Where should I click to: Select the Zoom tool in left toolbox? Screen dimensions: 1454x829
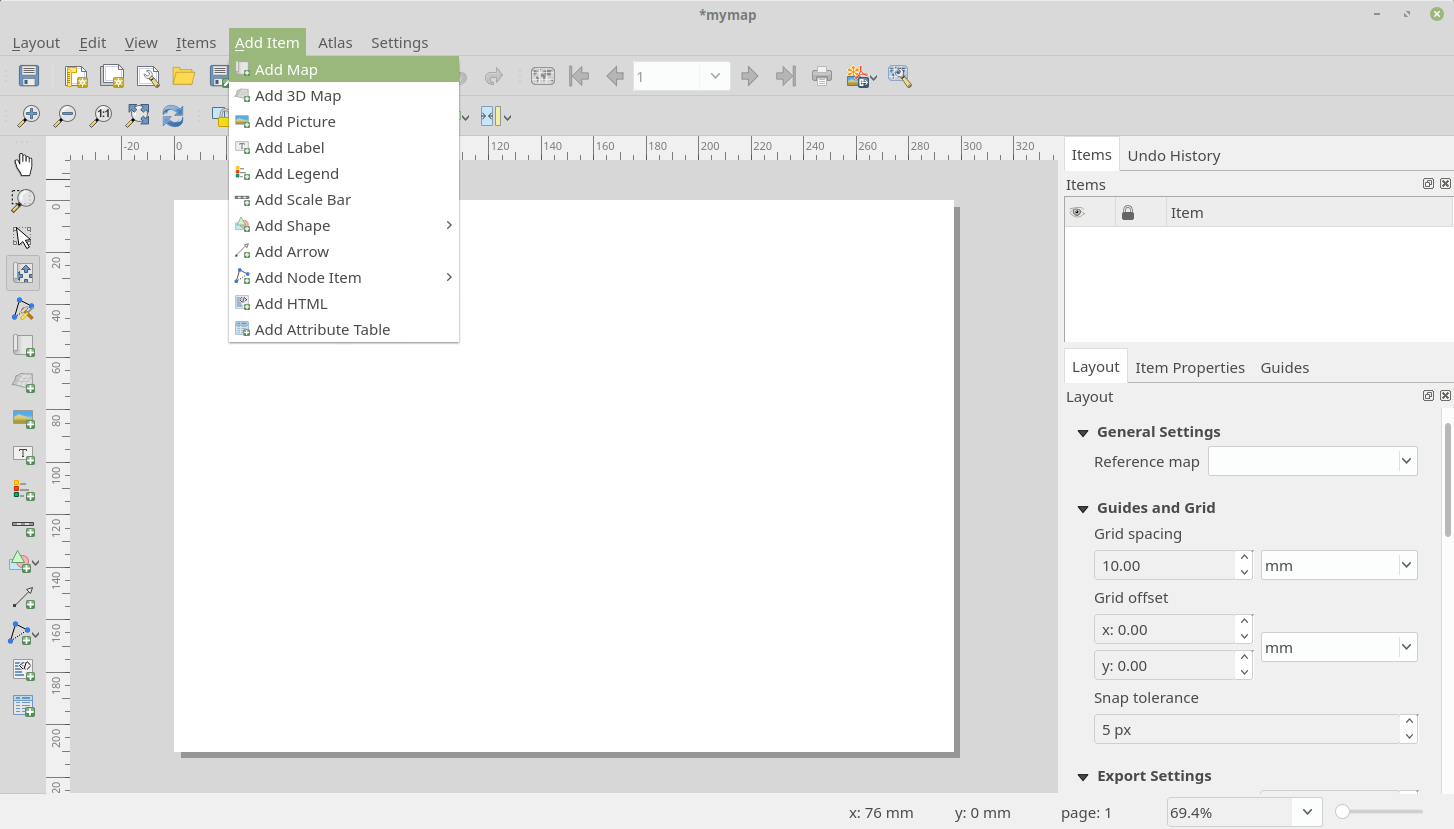tap(23, 200)
